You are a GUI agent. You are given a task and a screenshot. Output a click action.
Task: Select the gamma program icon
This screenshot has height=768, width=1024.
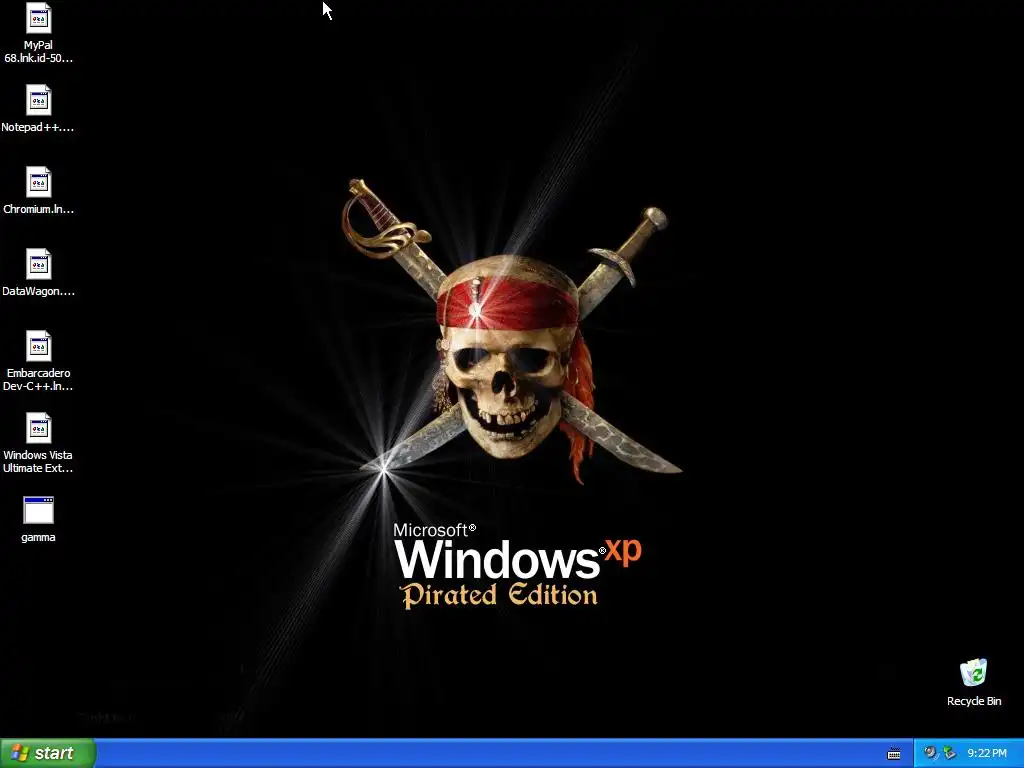coord(39,510)
